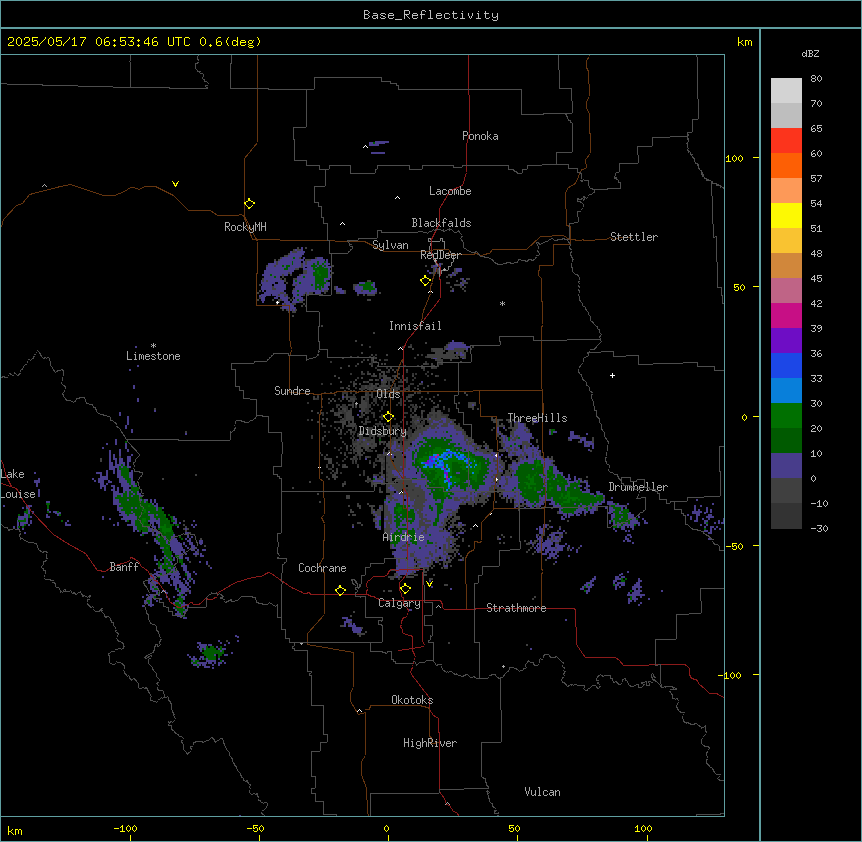The height and width of the screenshot is (842, 862).
Task: Click the yellow diamond marker below Cochrane
Action: tap(340, 590)
